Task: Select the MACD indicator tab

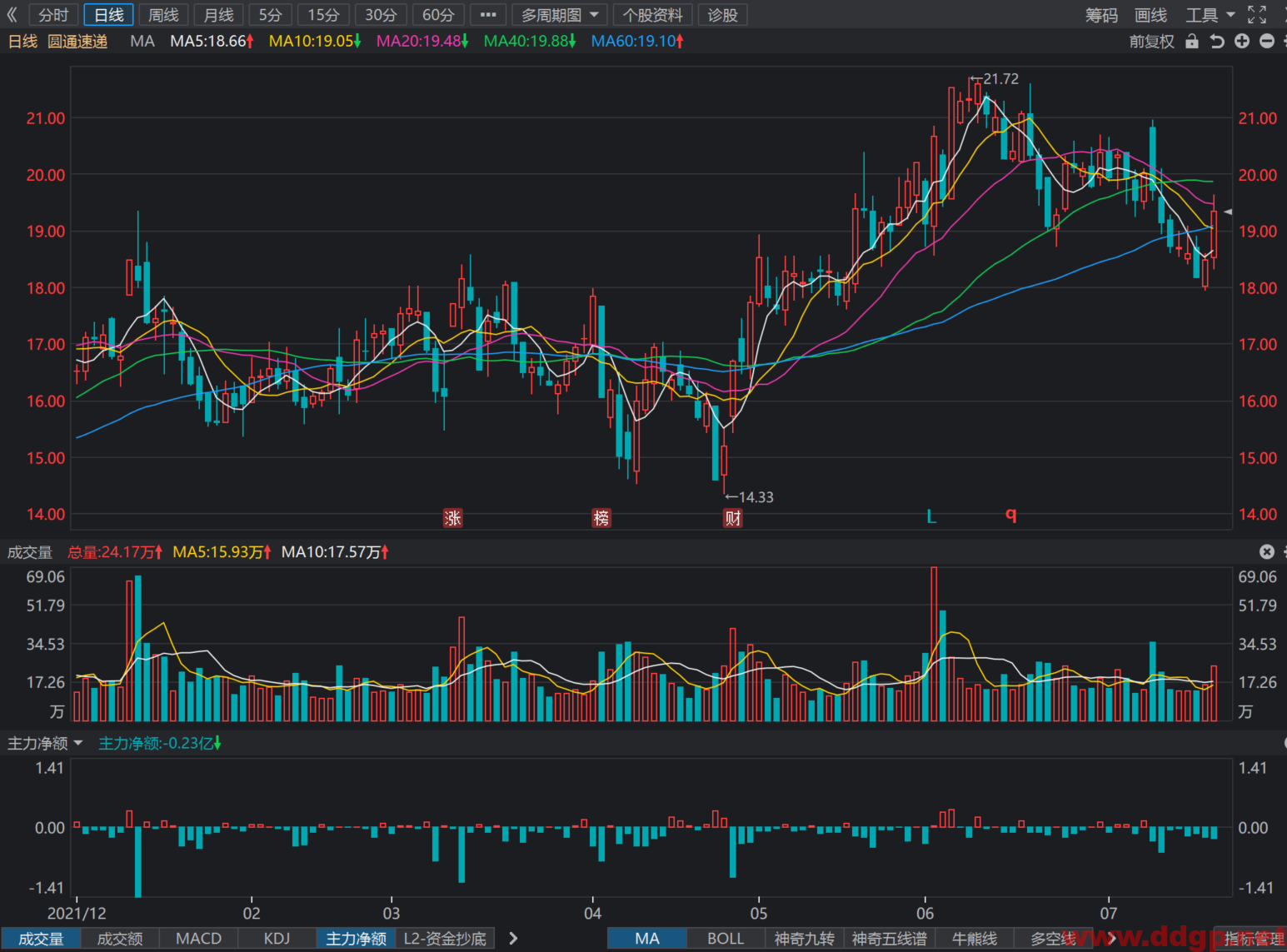Action: (x=199, y=939)
